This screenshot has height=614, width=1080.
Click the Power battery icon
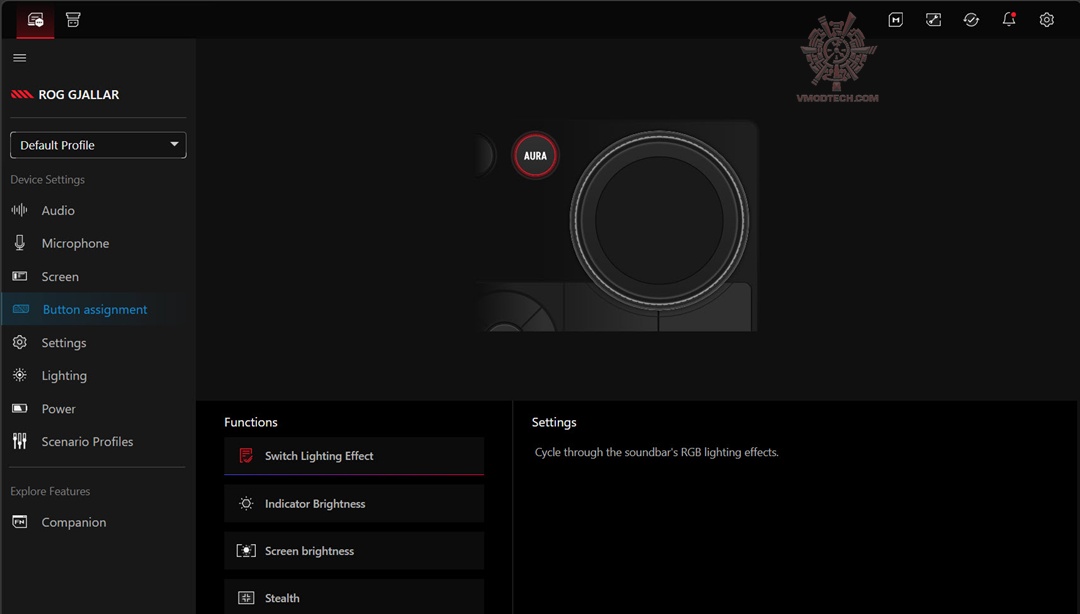point(19,408)
